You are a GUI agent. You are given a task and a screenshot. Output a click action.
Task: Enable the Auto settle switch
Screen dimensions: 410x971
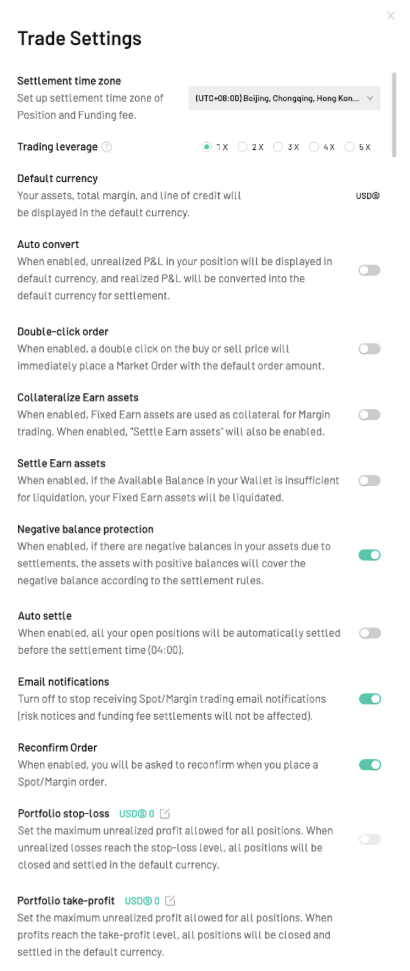pyautogui.click(x=369, y=633)
